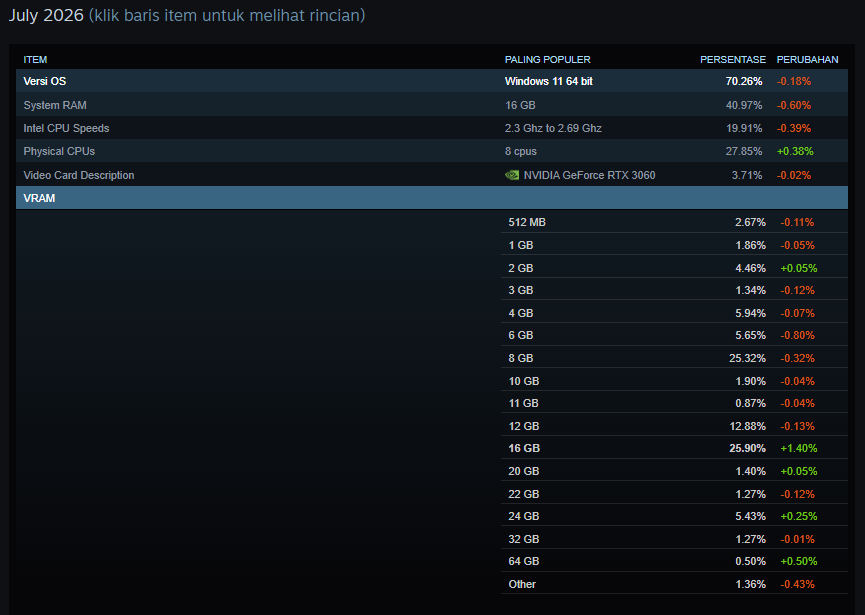Click the 12 GB VRAM row
Image resolution: width=865 pixels, height=615 pixels.
click(674, 426)
